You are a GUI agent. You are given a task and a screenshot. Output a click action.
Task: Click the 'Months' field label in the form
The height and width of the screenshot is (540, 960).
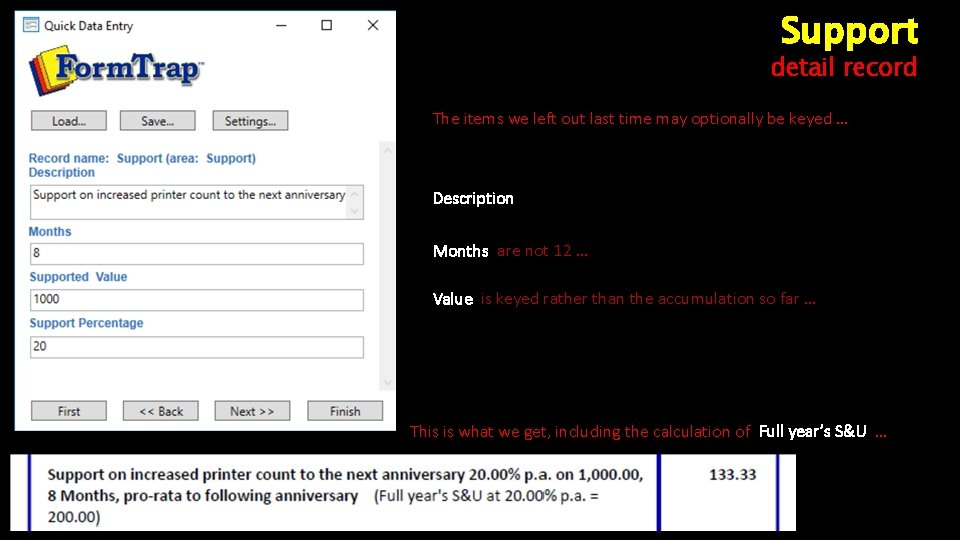50,231
